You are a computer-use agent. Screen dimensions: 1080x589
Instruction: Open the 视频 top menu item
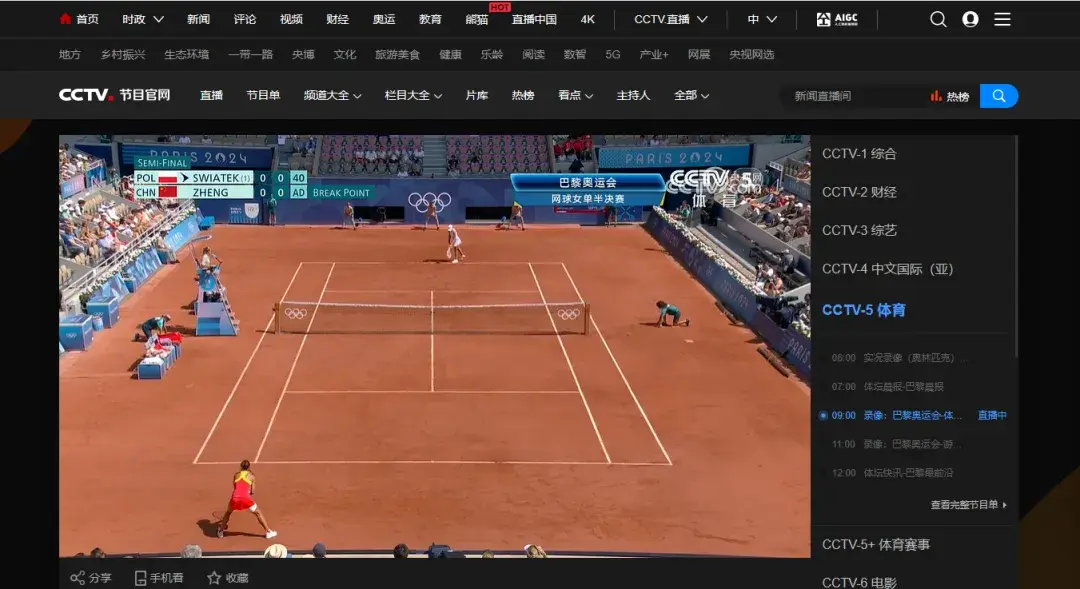(x=291, y=19)
